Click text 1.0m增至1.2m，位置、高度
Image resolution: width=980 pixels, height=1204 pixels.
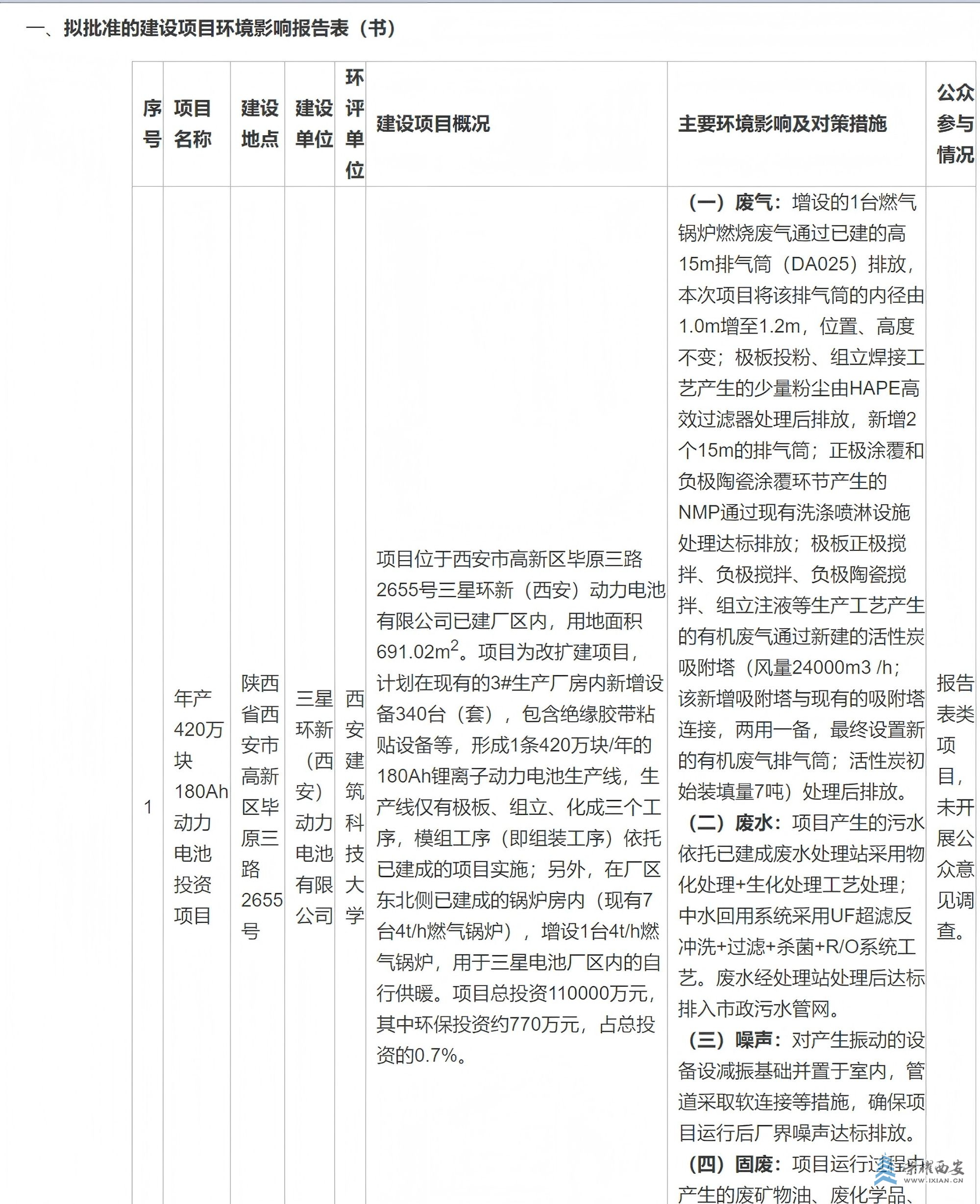(796, 326)
